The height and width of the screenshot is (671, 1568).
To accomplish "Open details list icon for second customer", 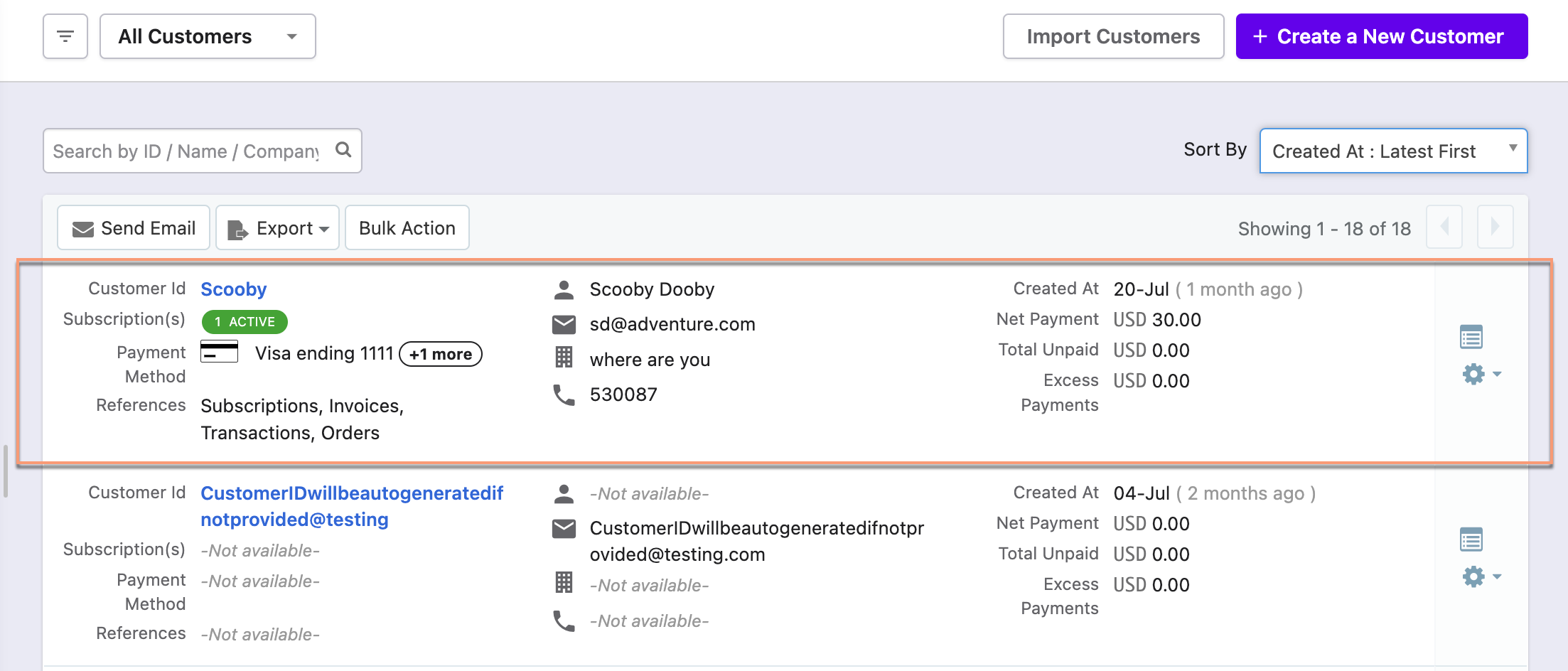I will (1471, 540).
